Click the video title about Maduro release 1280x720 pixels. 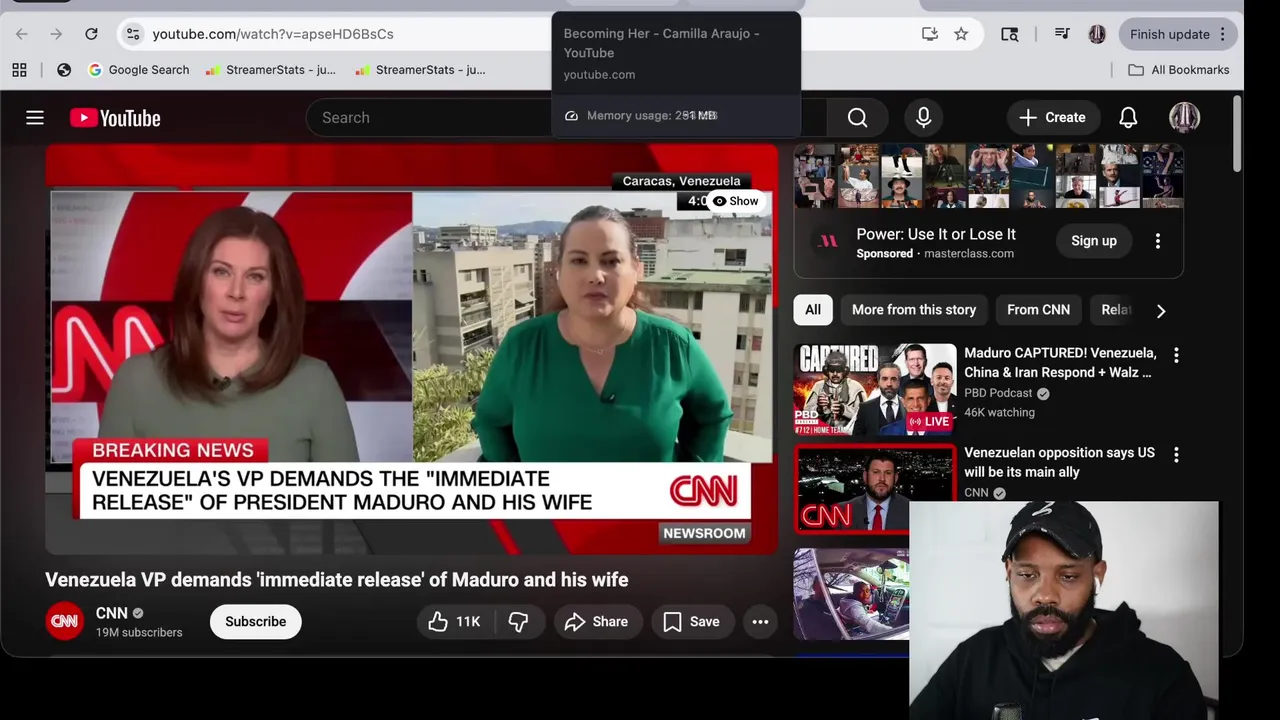(x=337, y=580)
